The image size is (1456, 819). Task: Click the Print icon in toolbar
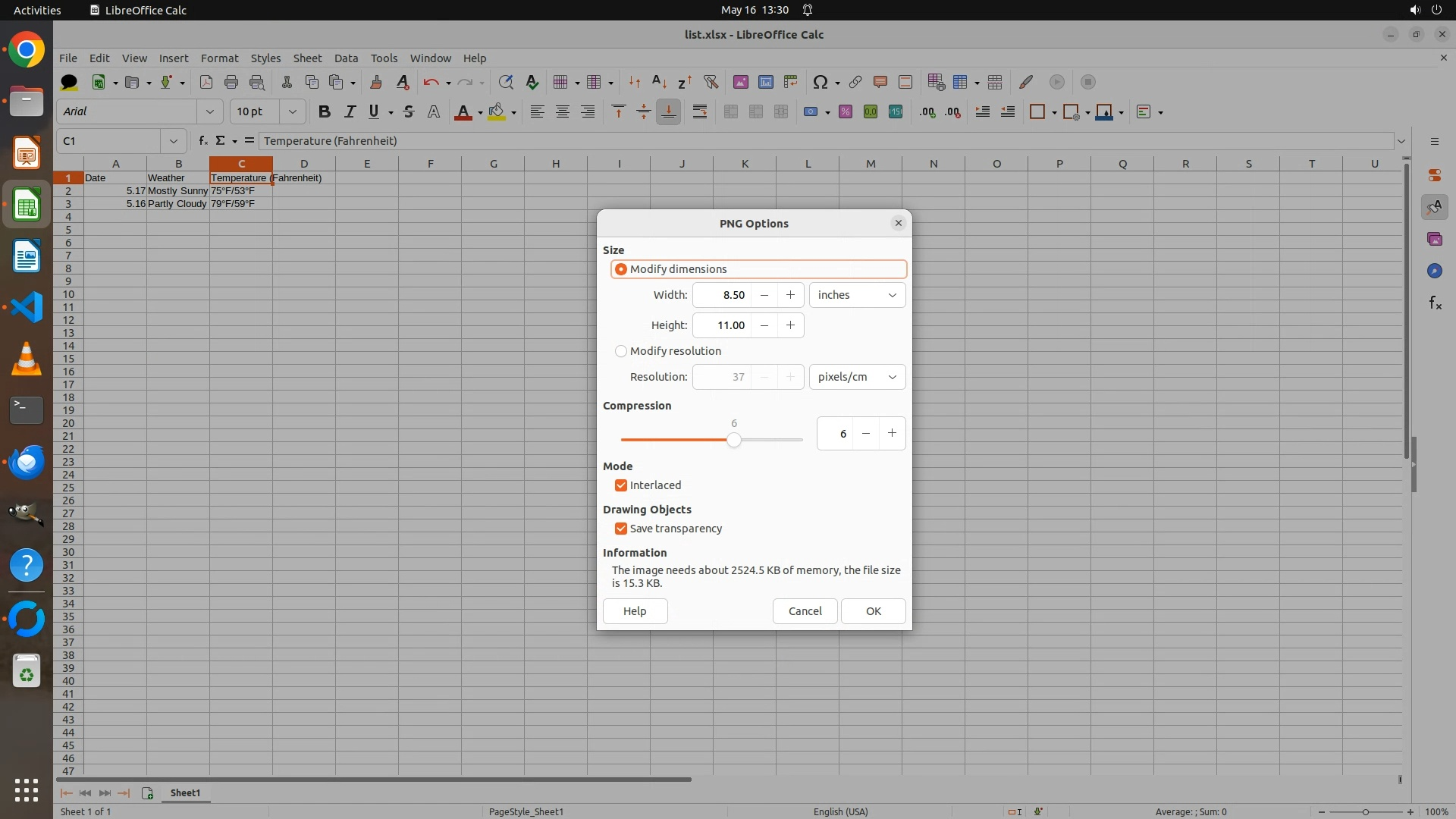231,82
